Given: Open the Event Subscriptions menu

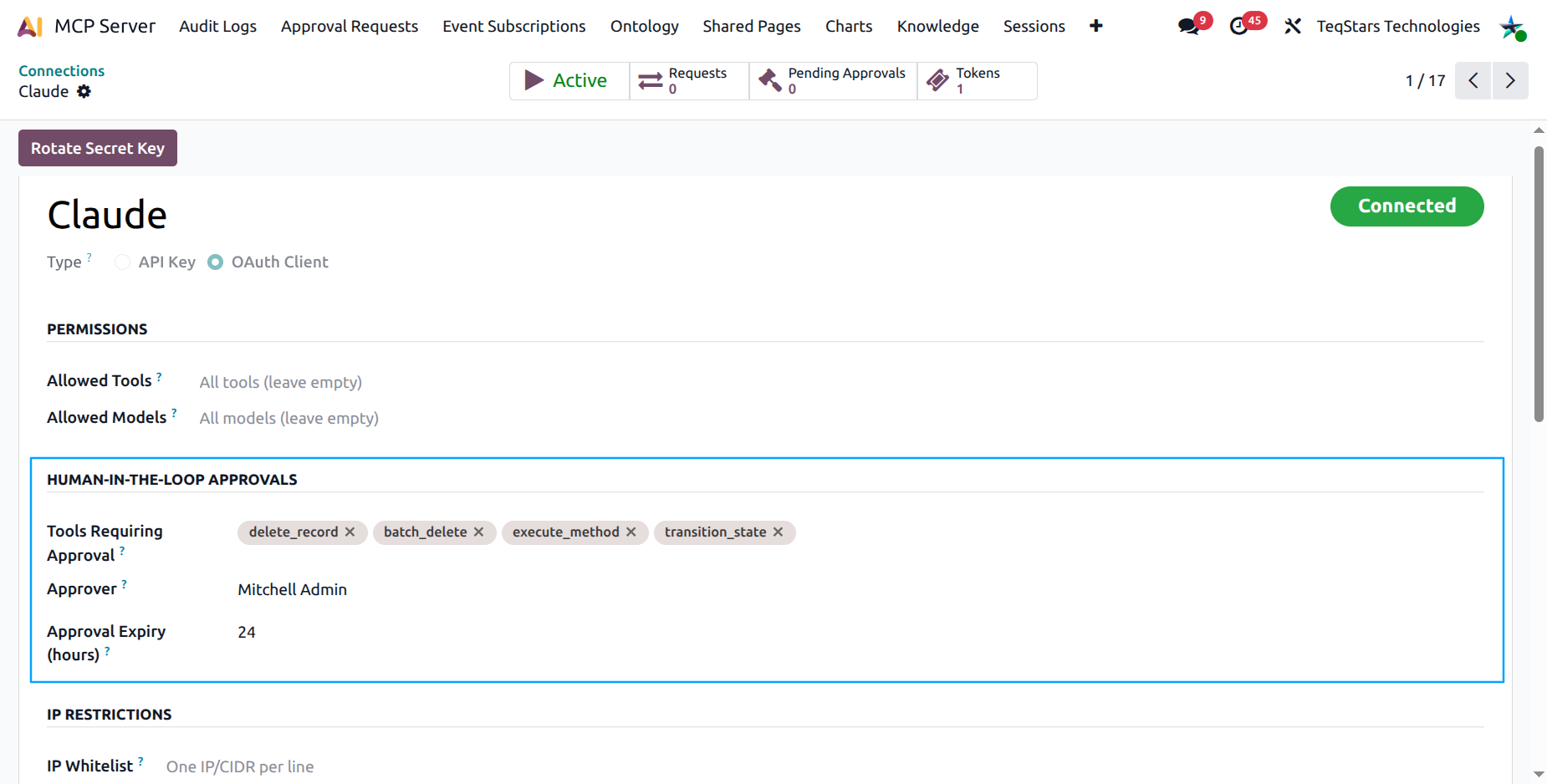Looking at the screenshot, I should (x=514, y=27).
